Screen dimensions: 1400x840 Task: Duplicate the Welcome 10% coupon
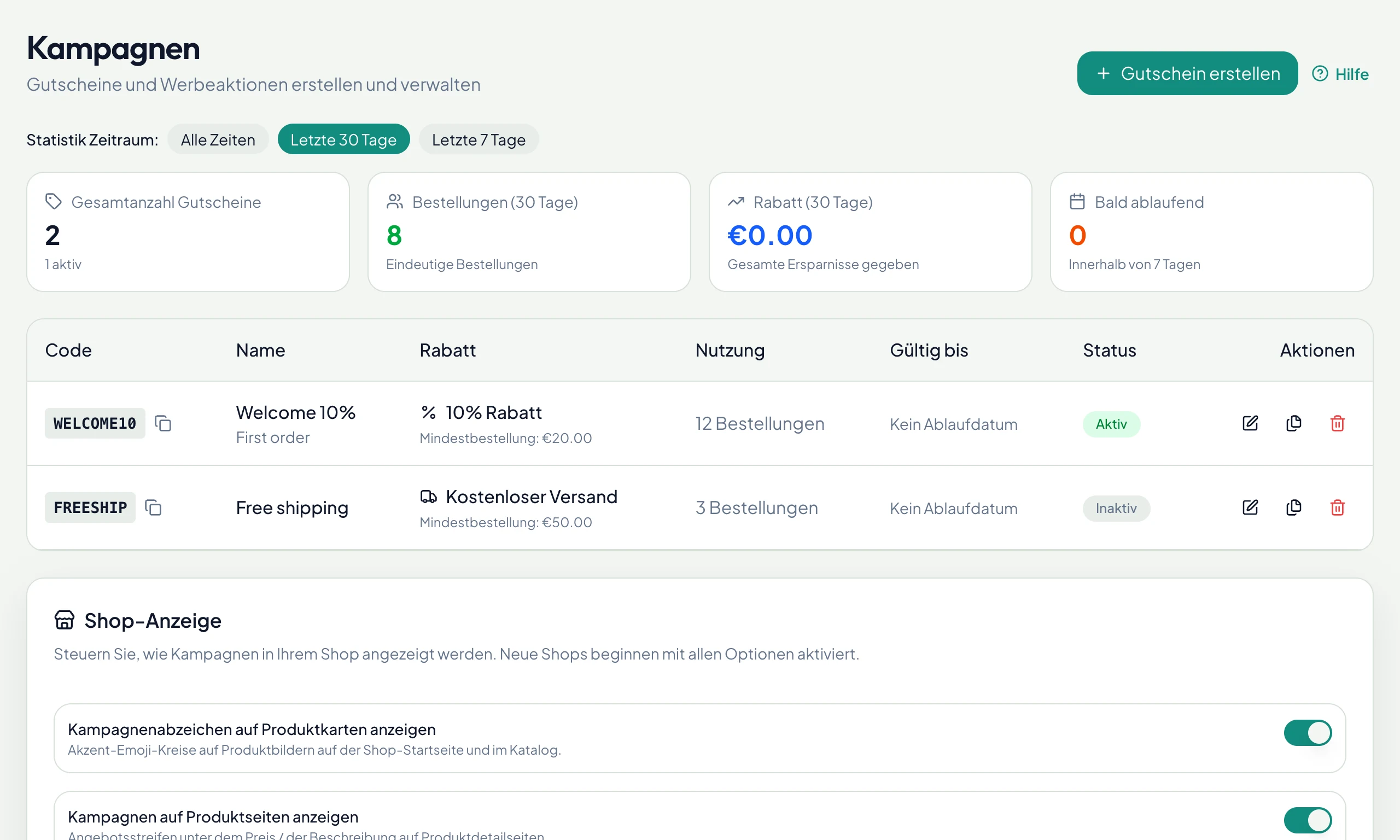tap(1293, 423)
